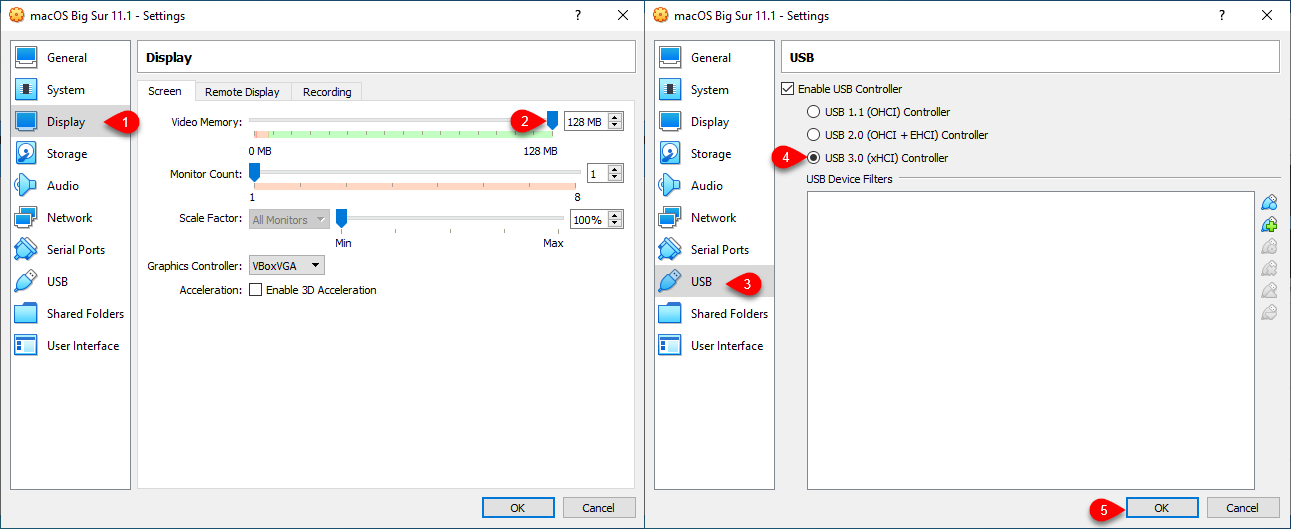Close the left Display settings window
1291x529 pixels.
tap(623, 16)
